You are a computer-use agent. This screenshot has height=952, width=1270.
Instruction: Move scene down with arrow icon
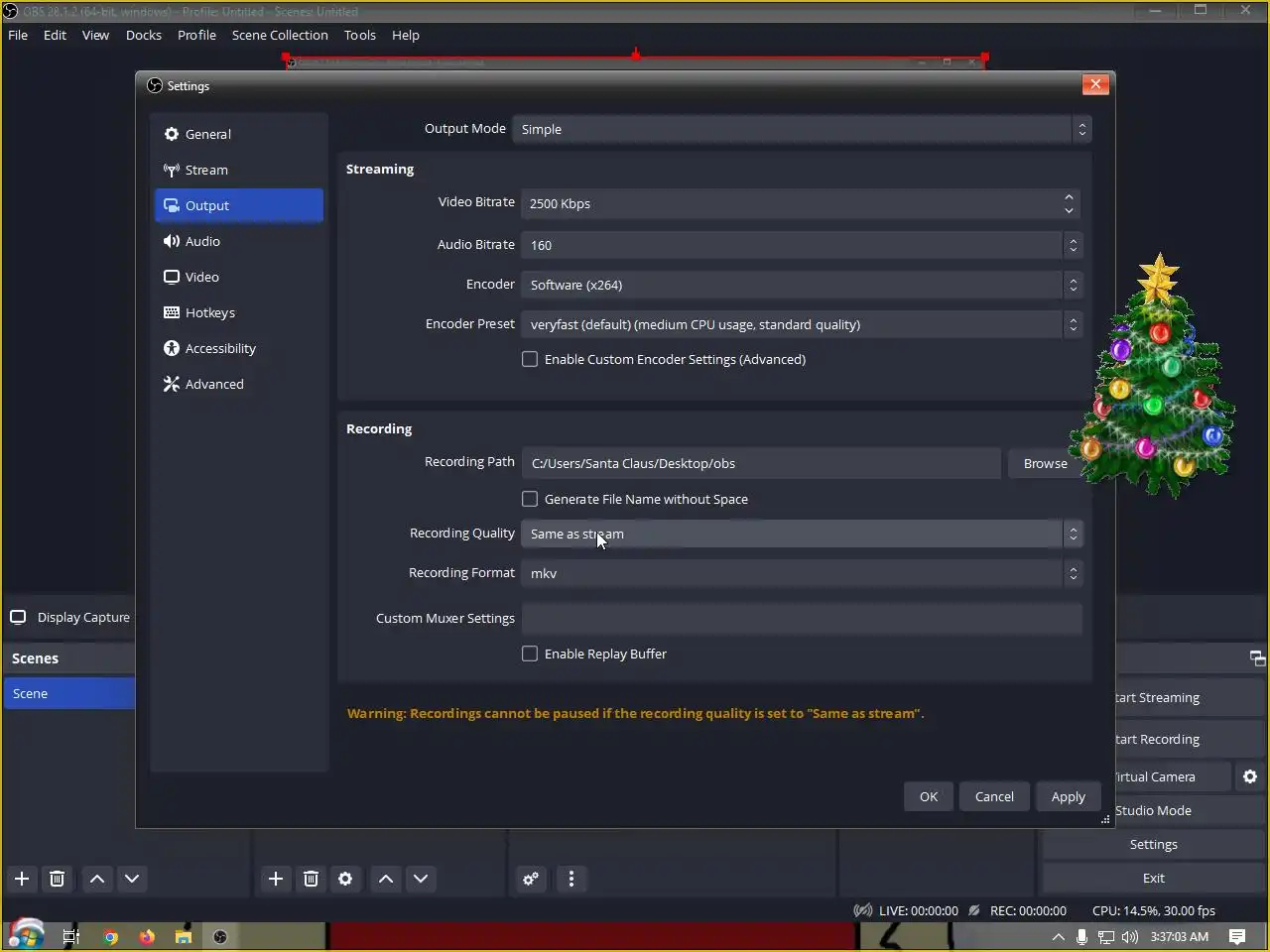[x=132, y=879]
